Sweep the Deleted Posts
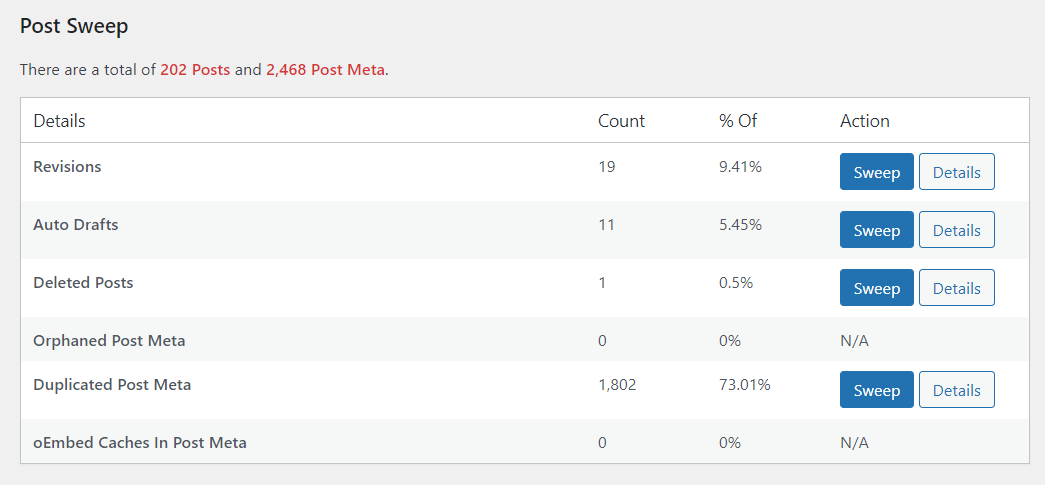The image size is (1045, 485). tap(876, 288)
